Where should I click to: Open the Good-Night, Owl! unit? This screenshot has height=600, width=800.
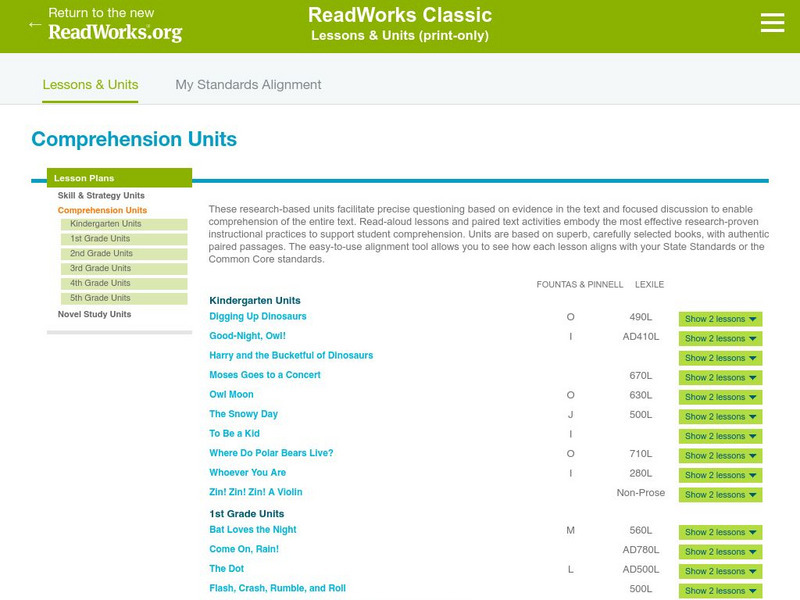pos(247,336)
